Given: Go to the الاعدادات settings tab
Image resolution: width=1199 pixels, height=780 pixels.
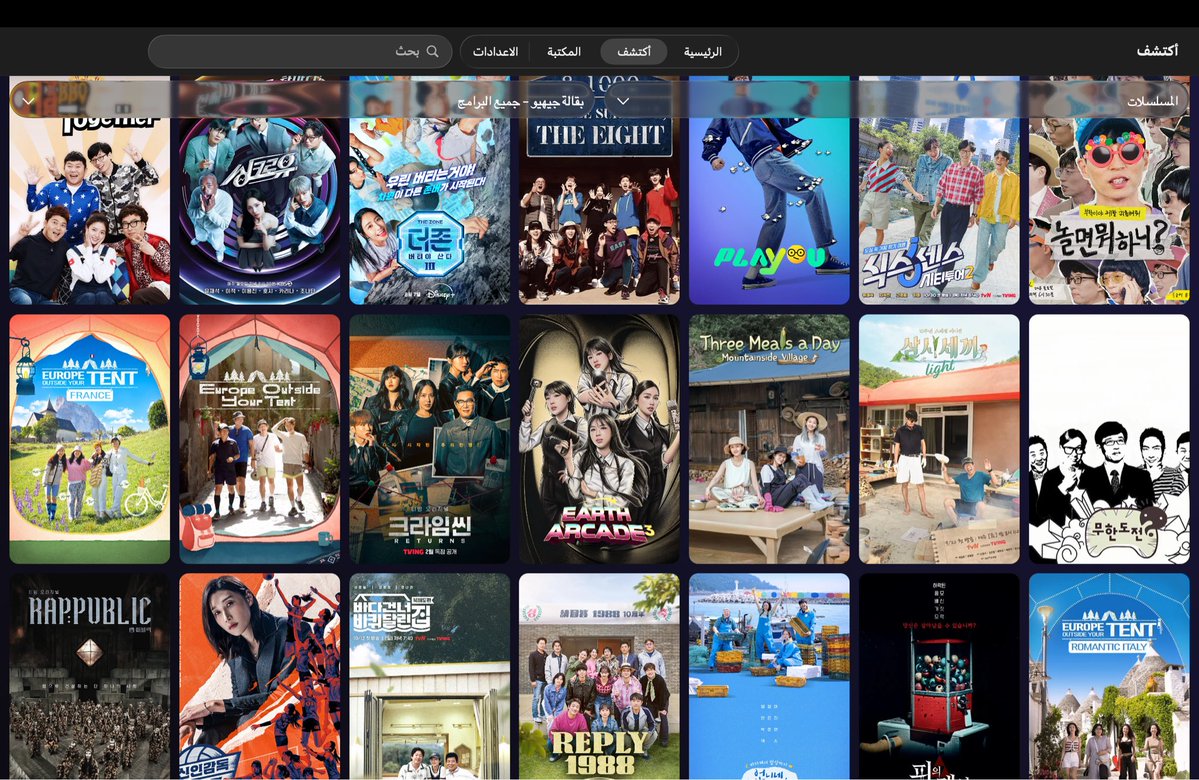Looking at the screenshot, I should [x=496, y=51].
